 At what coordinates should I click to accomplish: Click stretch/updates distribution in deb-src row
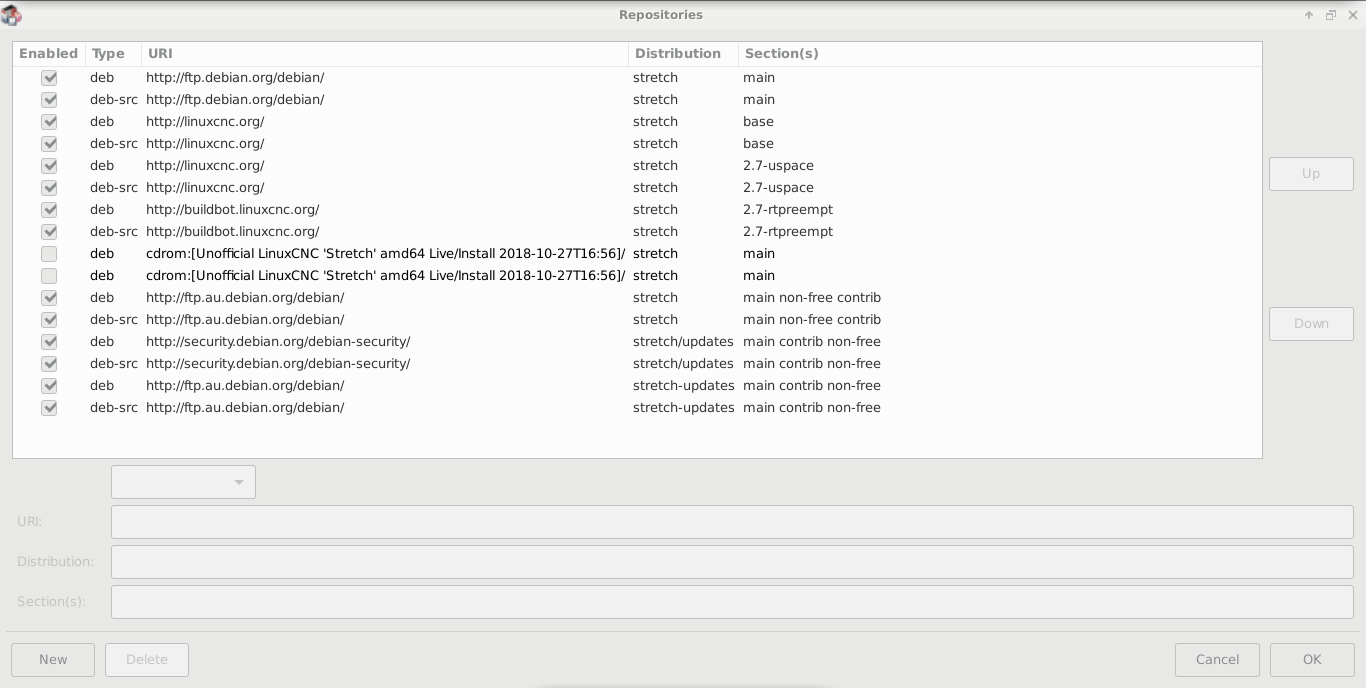click(683, 363)
